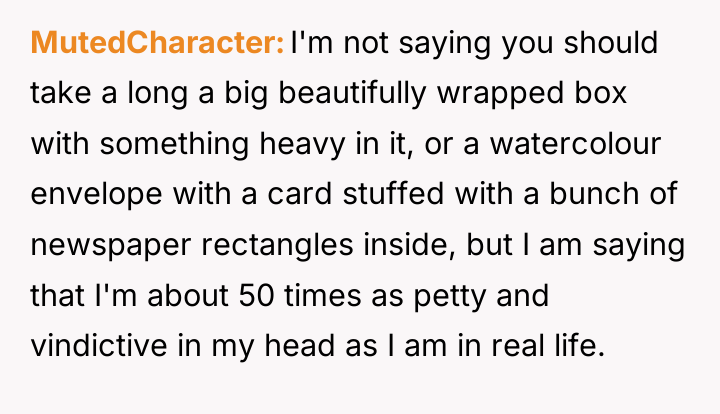Open the MutedCharacter username link
Screen dimensions: 720x414
(158, 43)
